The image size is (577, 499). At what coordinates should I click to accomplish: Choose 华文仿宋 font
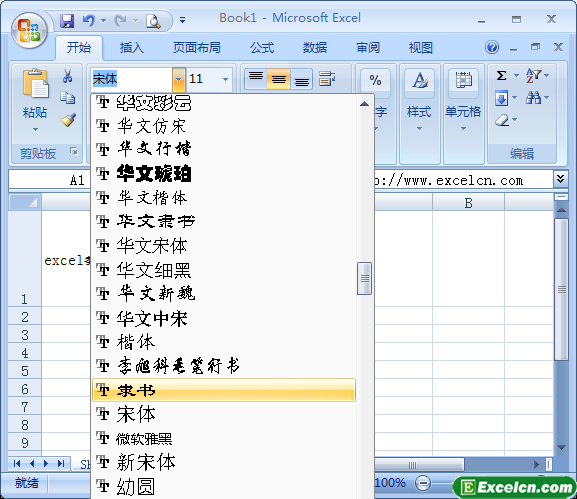click(x=224, y=126)
